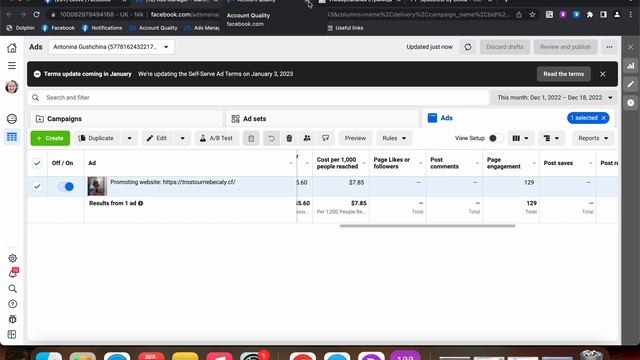Open the hamburger menu in left sidebar
This screenshot has height=360, width=640.
coord(12,66)
